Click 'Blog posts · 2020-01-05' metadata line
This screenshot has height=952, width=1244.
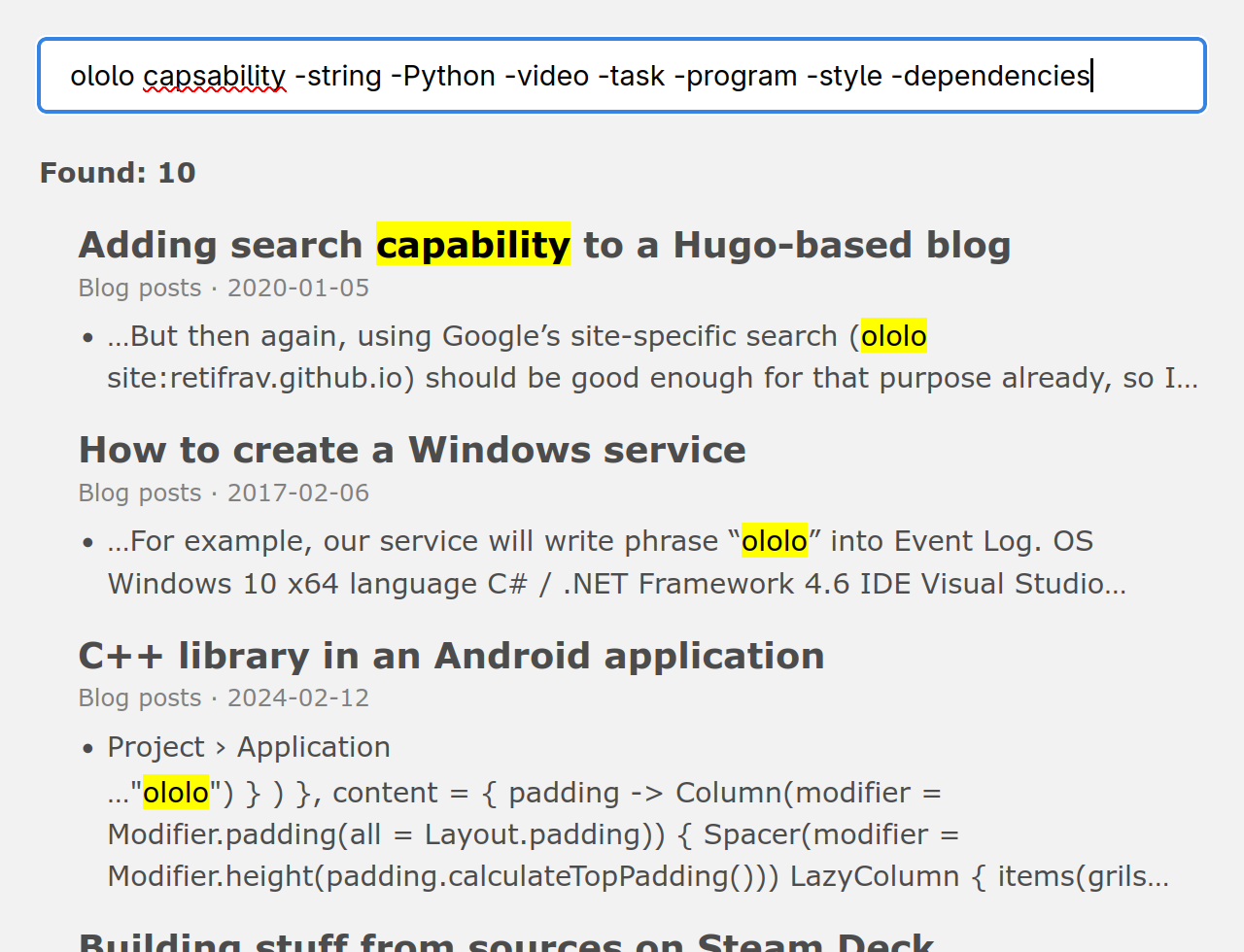tap(224, 289)
